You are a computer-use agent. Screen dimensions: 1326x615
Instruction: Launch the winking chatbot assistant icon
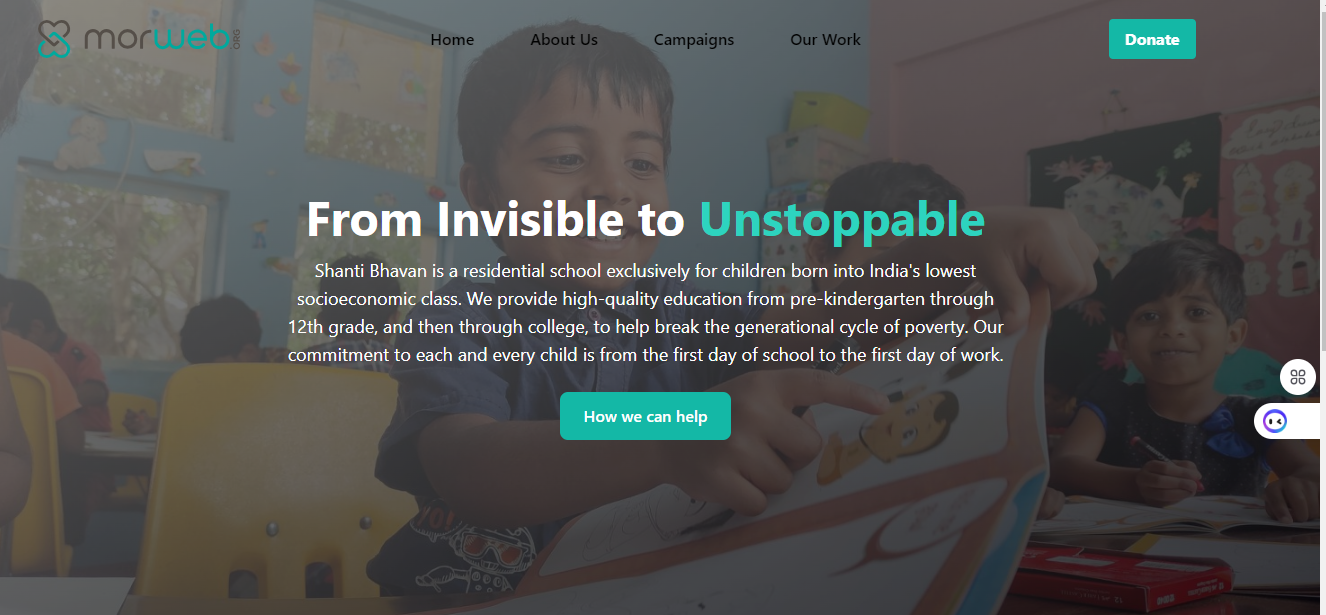click(1275, 421)
